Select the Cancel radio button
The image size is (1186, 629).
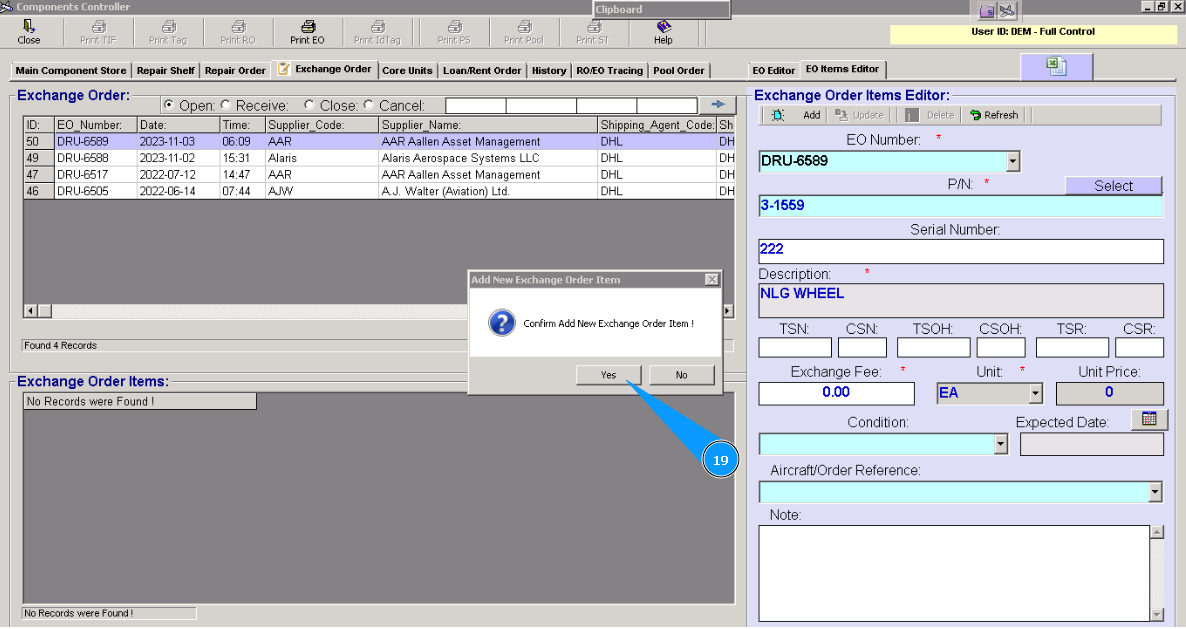click(368, 105)
